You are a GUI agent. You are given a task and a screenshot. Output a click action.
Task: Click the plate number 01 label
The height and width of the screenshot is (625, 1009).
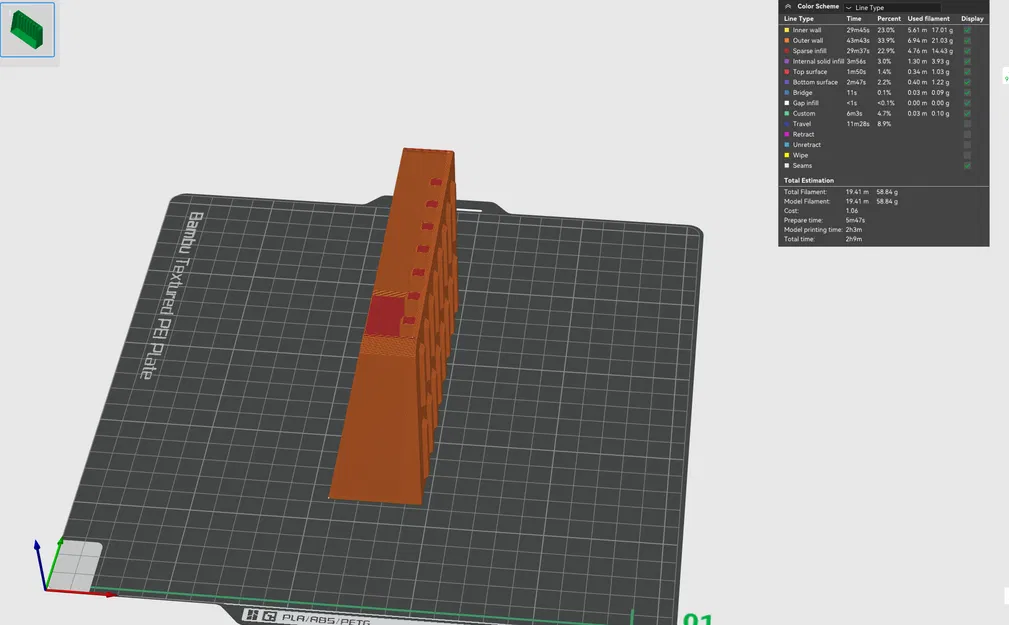pos(698,619)
